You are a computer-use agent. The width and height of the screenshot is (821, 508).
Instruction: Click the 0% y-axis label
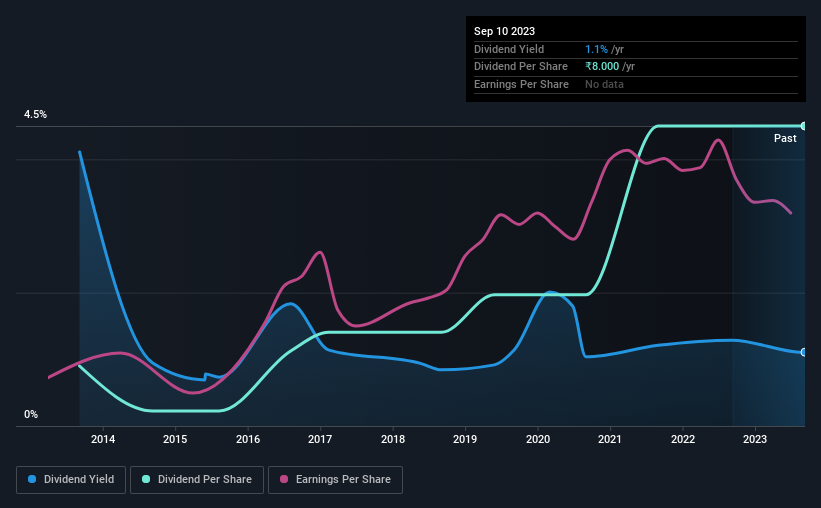click(x=31, y=414)
